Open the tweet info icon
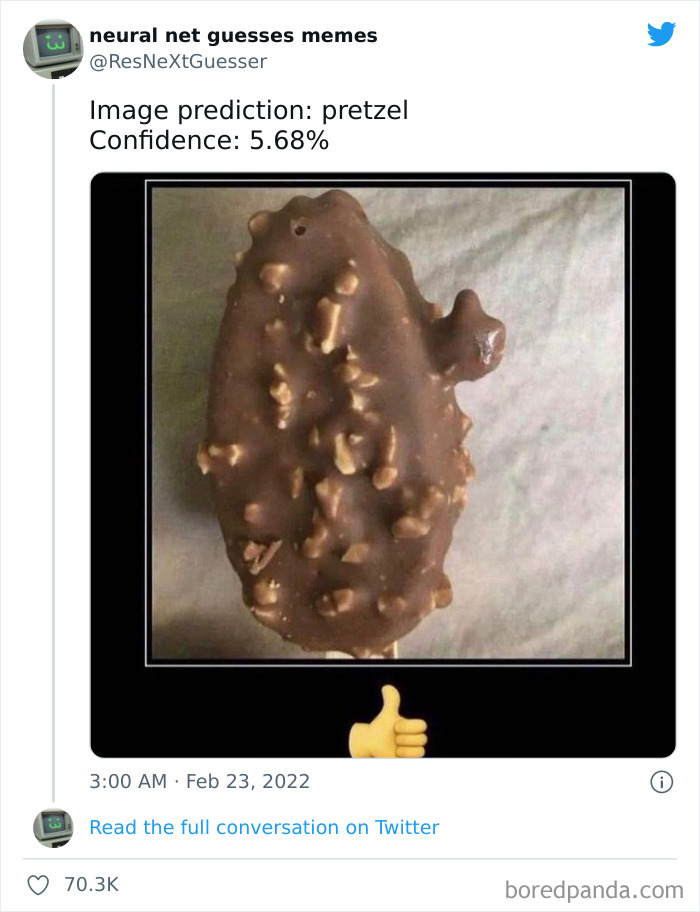 click(x=661, y=782)
